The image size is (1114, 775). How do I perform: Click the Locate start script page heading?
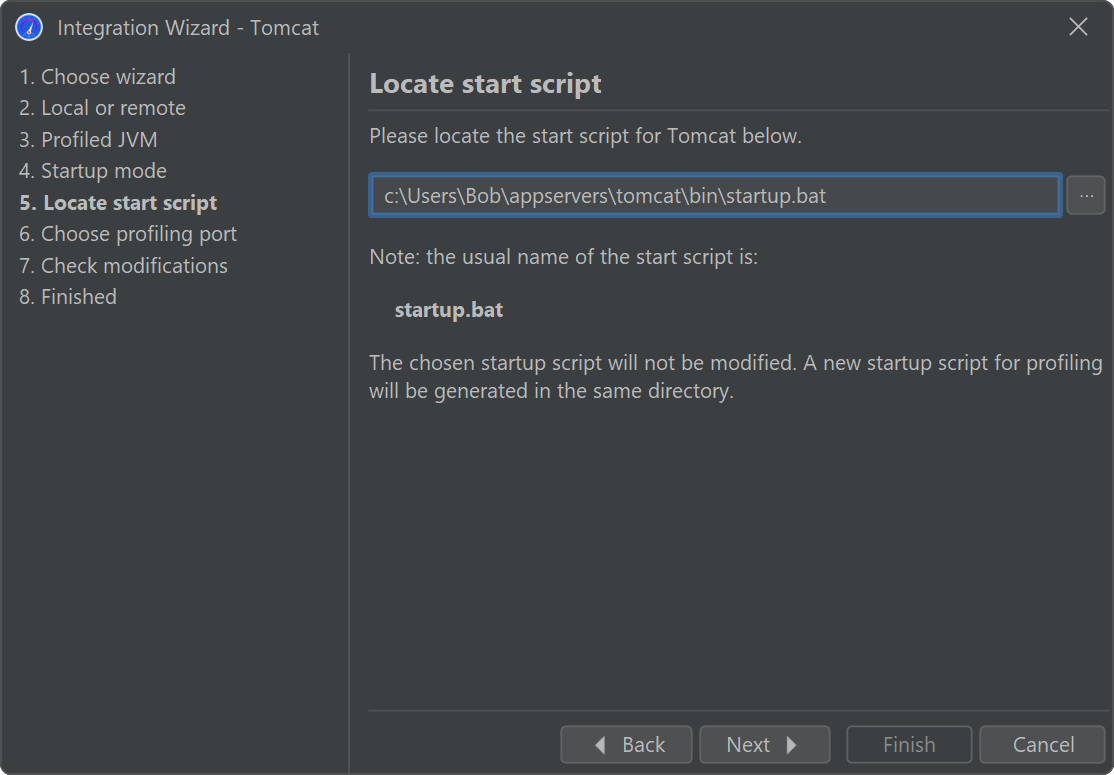click(486, 83)
